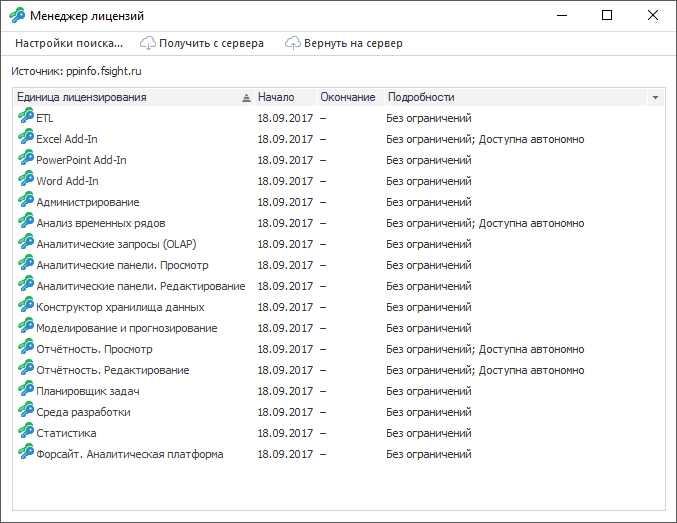Click the ETL license key icon

tap(26, 117)
